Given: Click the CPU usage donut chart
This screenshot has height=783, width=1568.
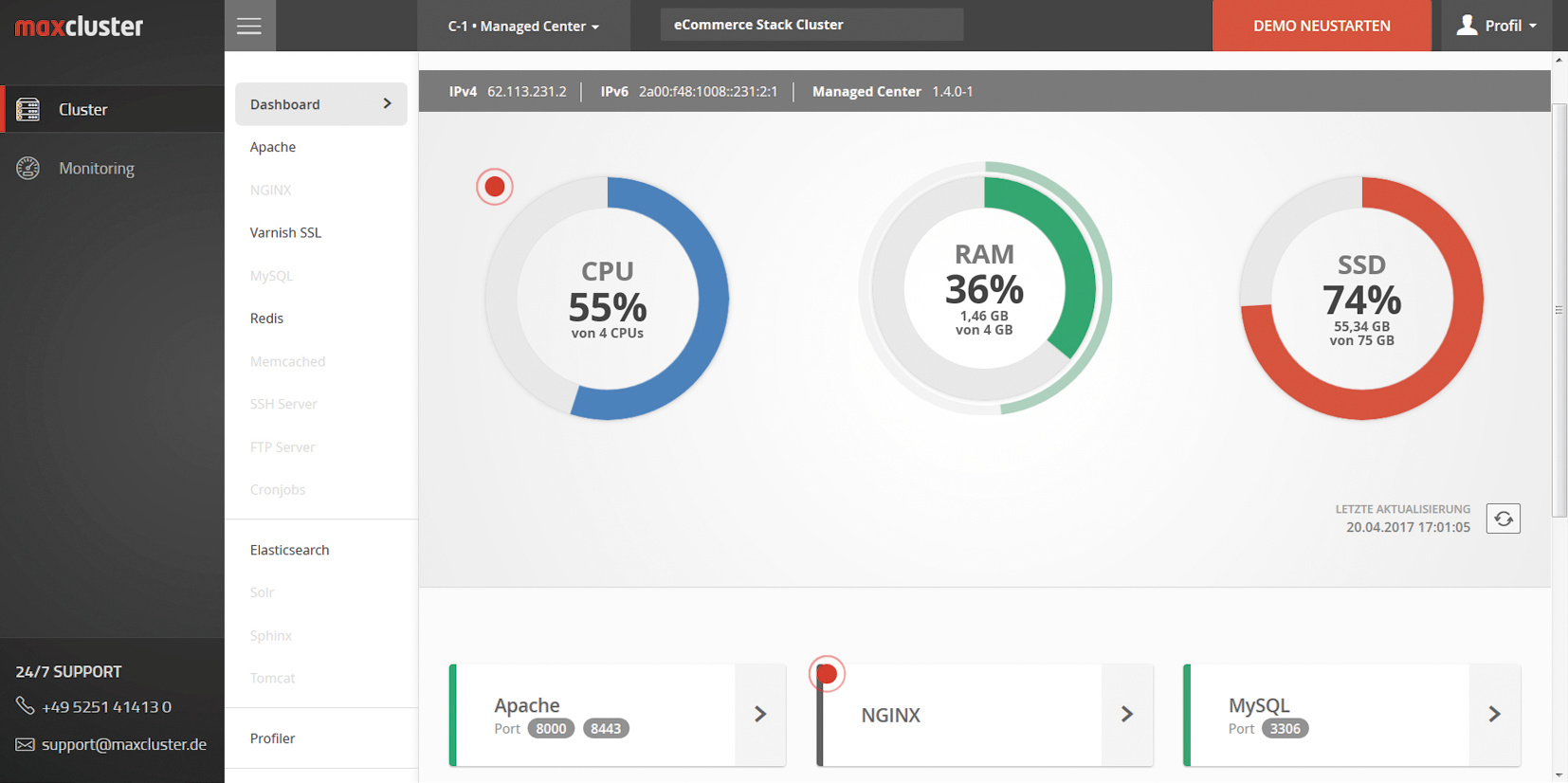Looking at the screenshot, I should point(608,299).
